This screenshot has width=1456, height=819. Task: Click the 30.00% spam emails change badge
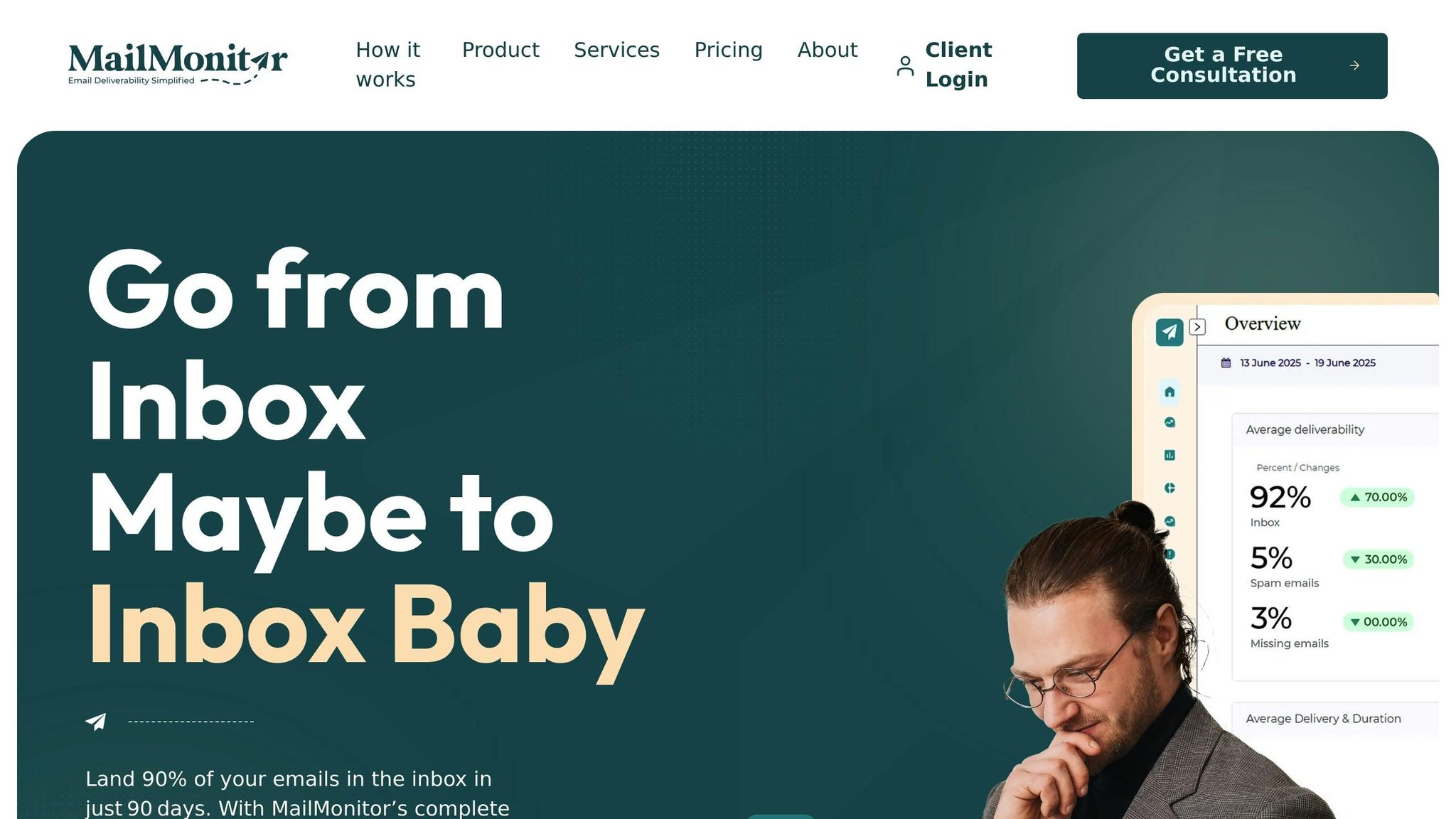tap(1378, 560)
